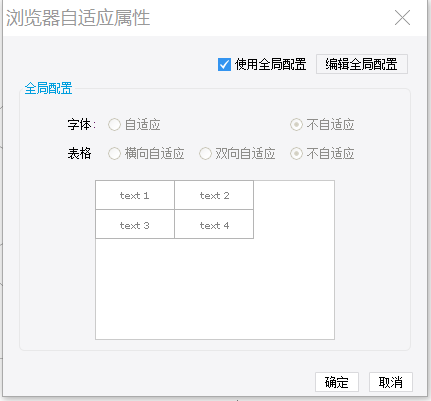The width and height of the screenshot is (431, 401).
Task: Click the 'text 1' preview cell
Action: click(x=135, y=195)
